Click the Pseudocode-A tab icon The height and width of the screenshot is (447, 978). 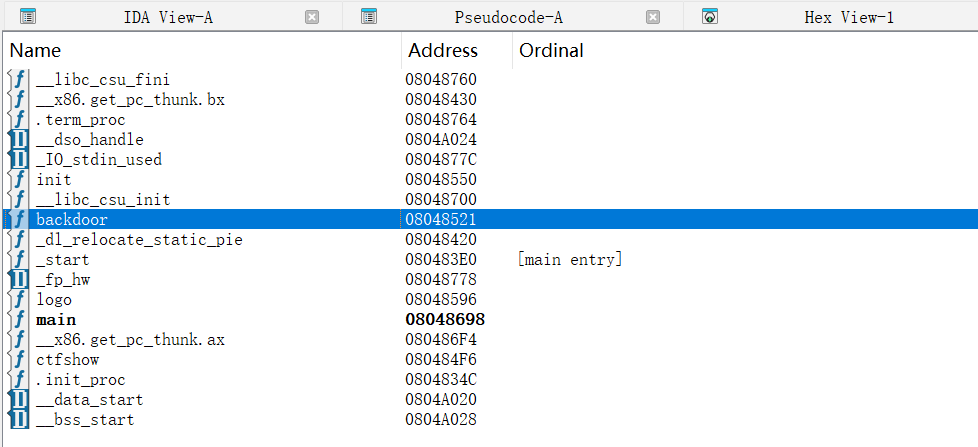tap(369, 17)
